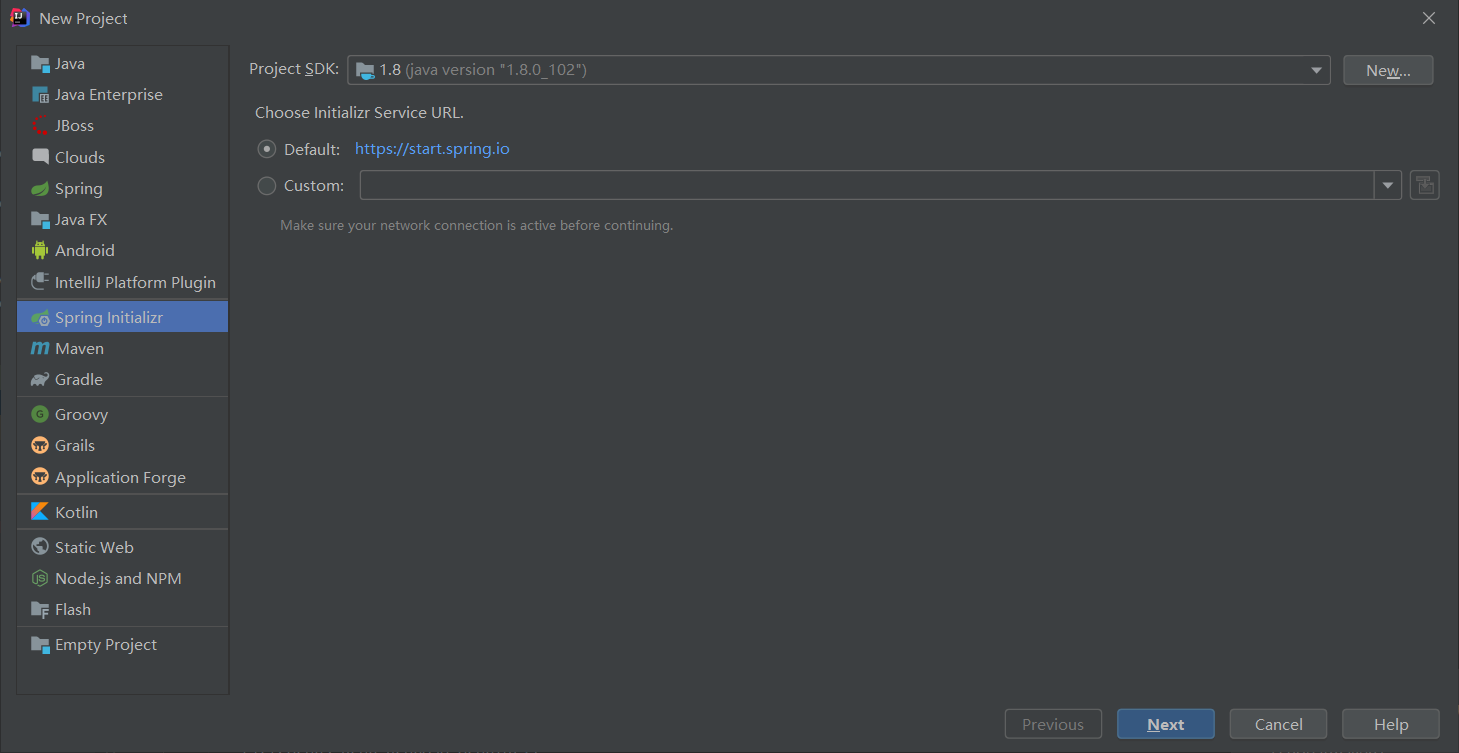Screen dimensions: 1459x753
Task: Pick the Node.js and NPM icon
Action: (x=40, y=579)
